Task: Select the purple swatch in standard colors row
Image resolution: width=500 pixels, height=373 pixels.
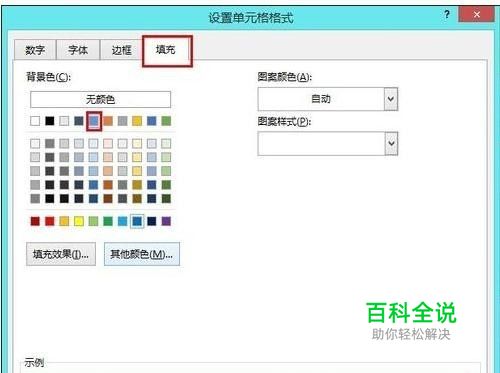Action: pos(166,221)
